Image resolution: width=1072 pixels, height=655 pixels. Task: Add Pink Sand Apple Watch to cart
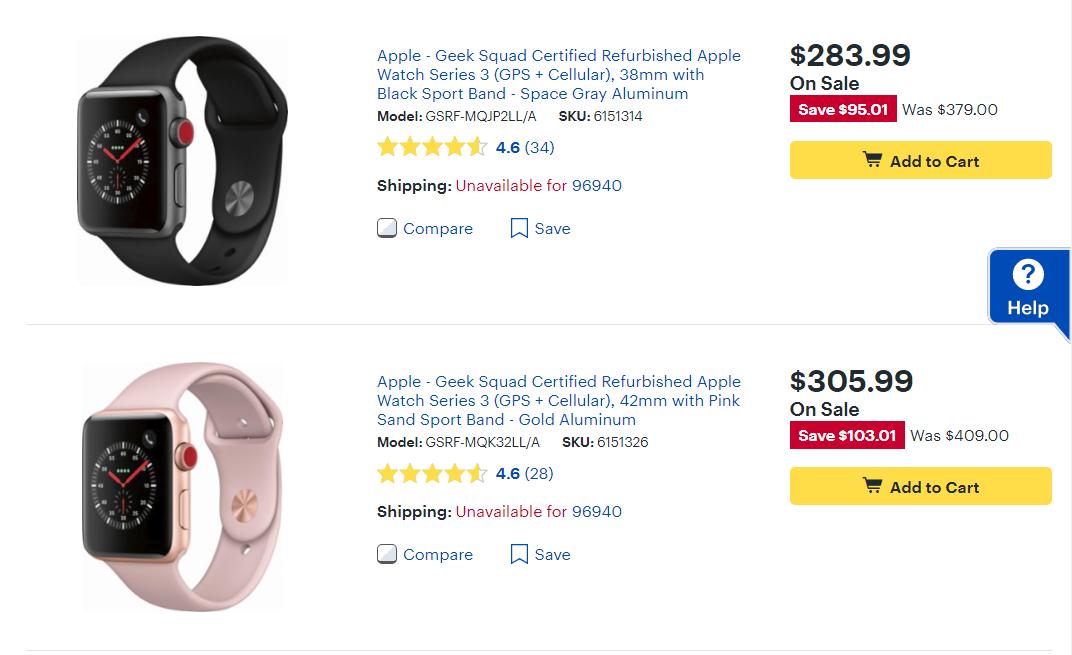[x=920, y=486]
